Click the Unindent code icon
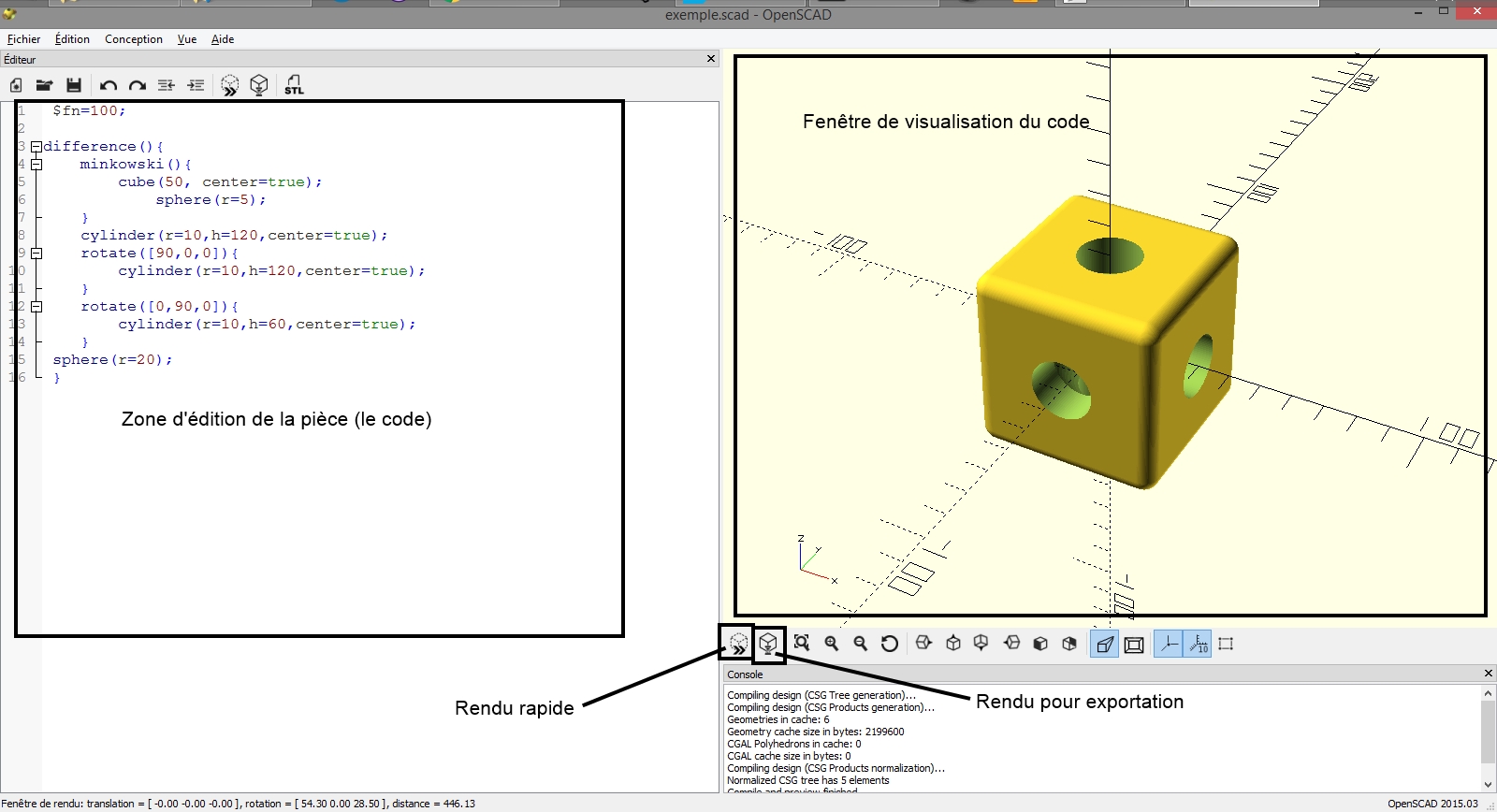1497x812 pixels. [167, 85]
